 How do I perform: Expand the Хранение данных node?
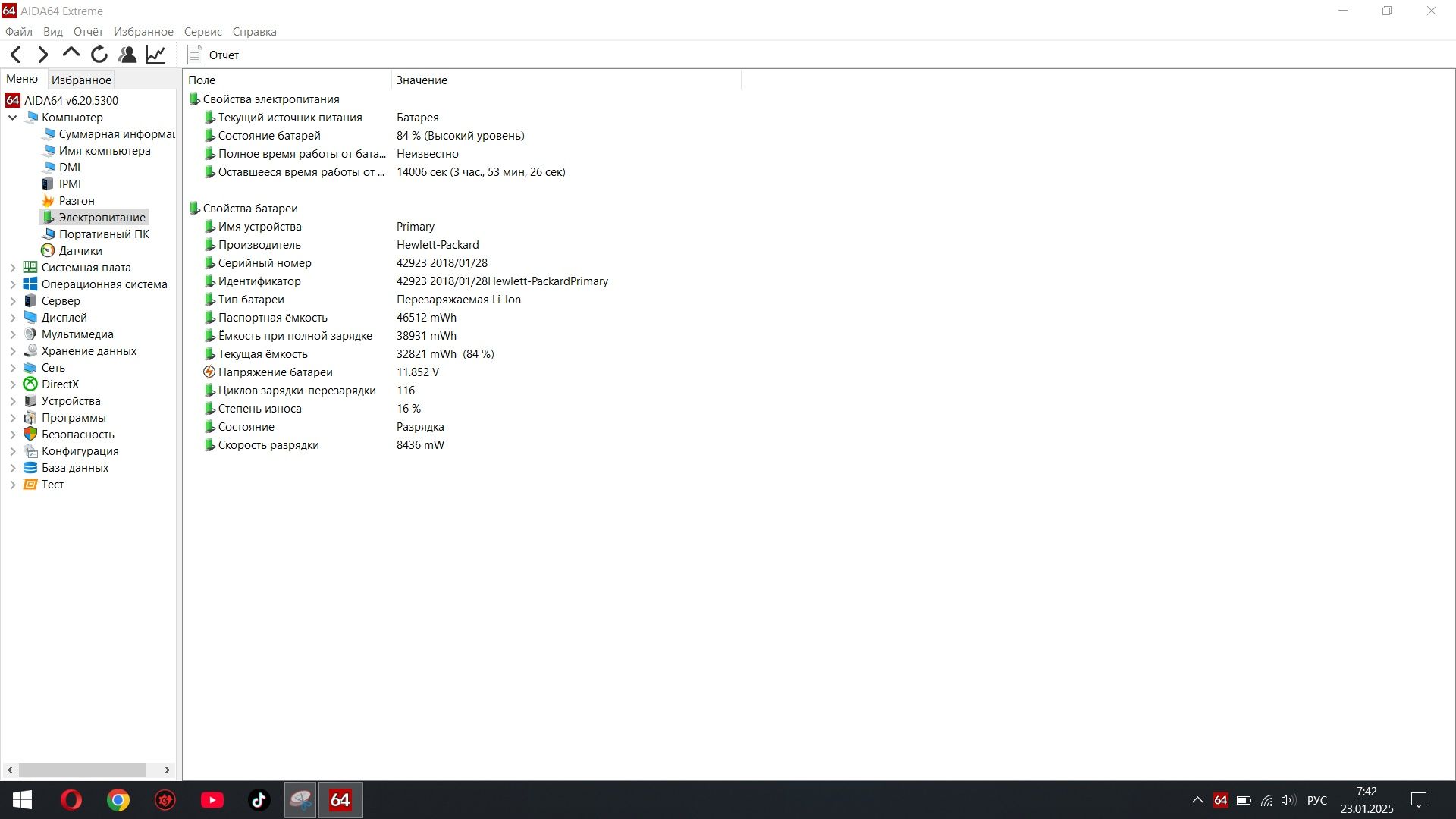13,351
